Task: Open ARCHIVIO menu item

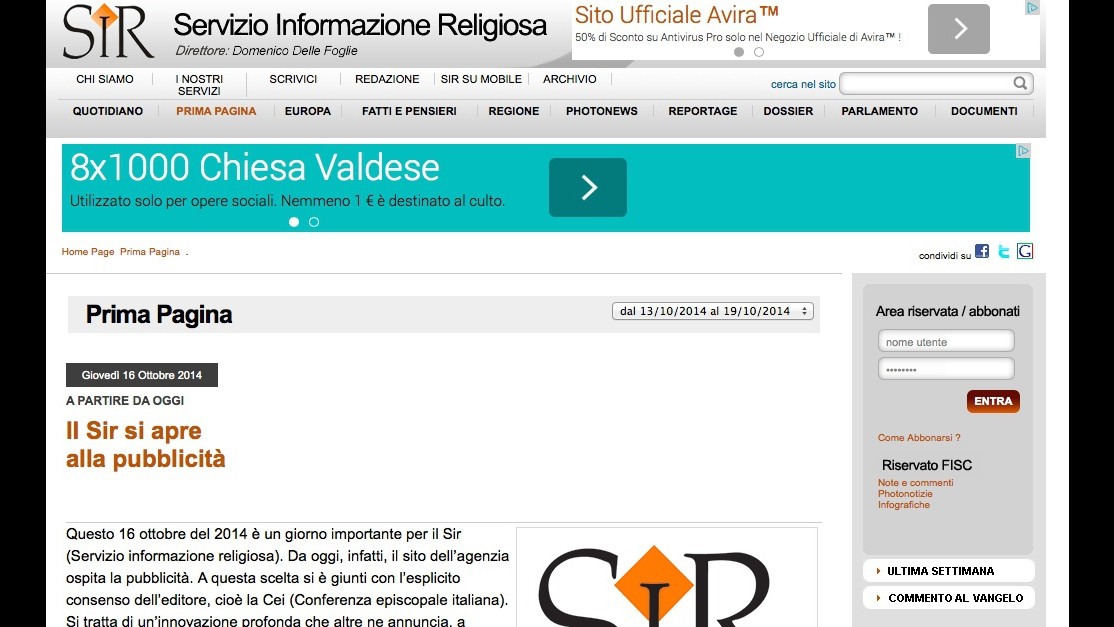Action: click(x=570, y=79)
